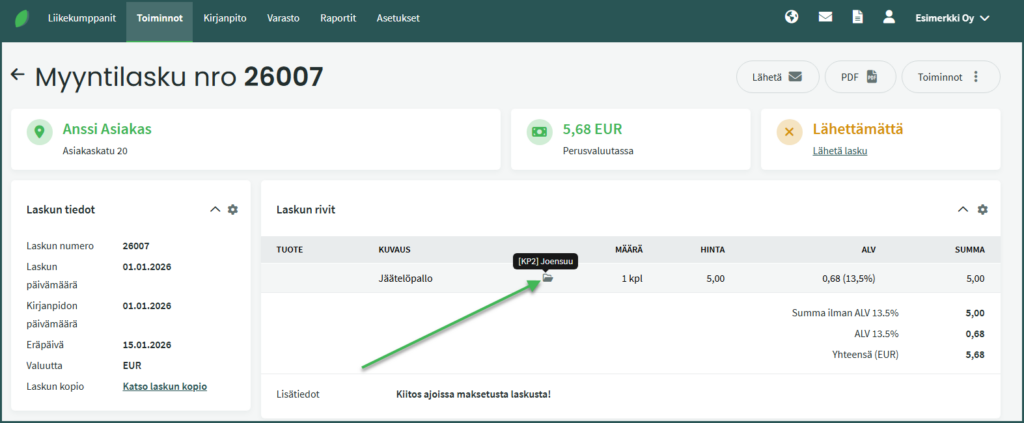The width and height of the screenshot is (1024, 423).
Task: Collapse the Laskun rivit panel
Action: click(x=963, y=209)
